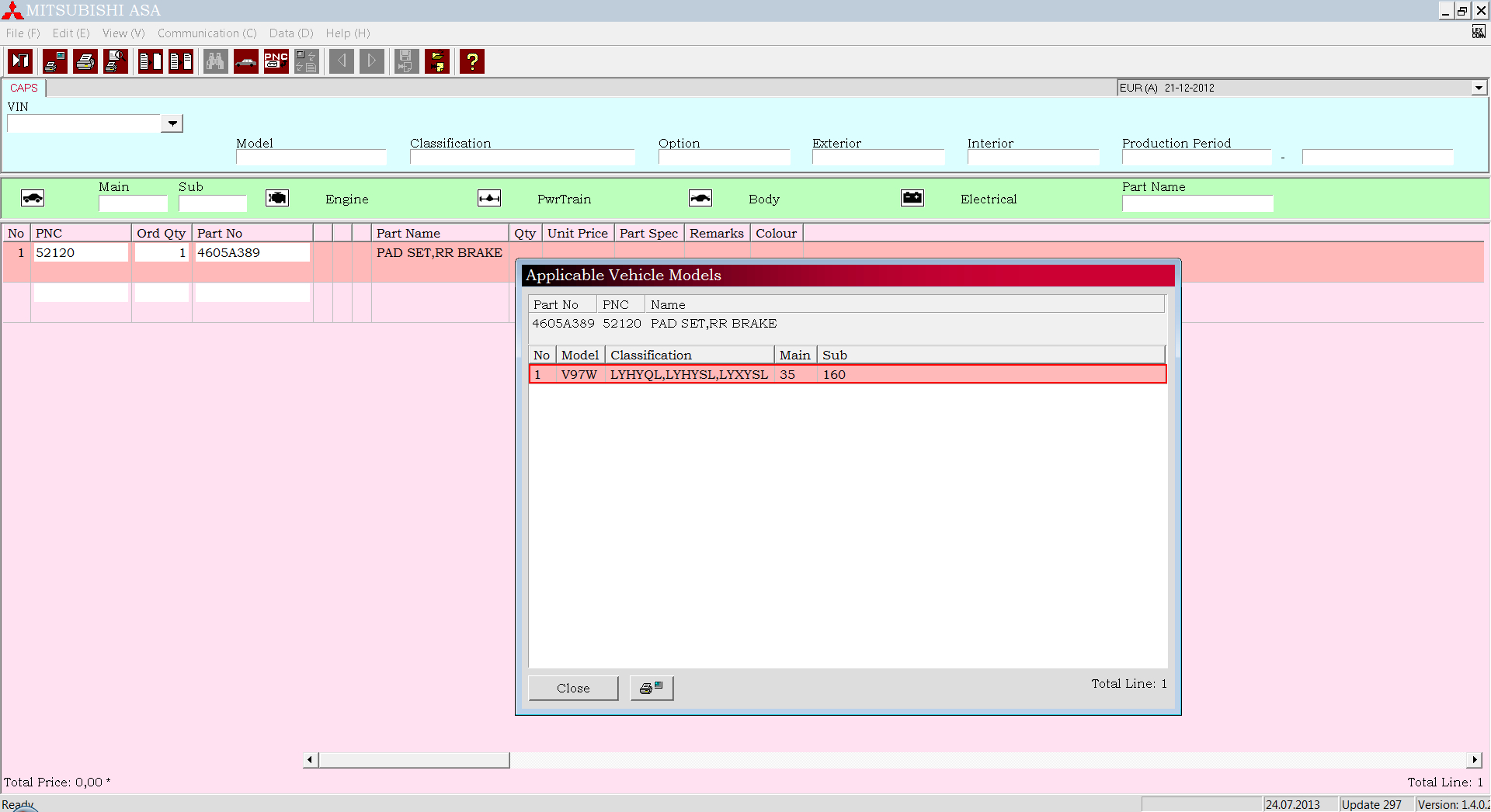Click the printer toolbar icon
Image resolution: width=1491 pixels, height=812 pixels.
point(85,61)
